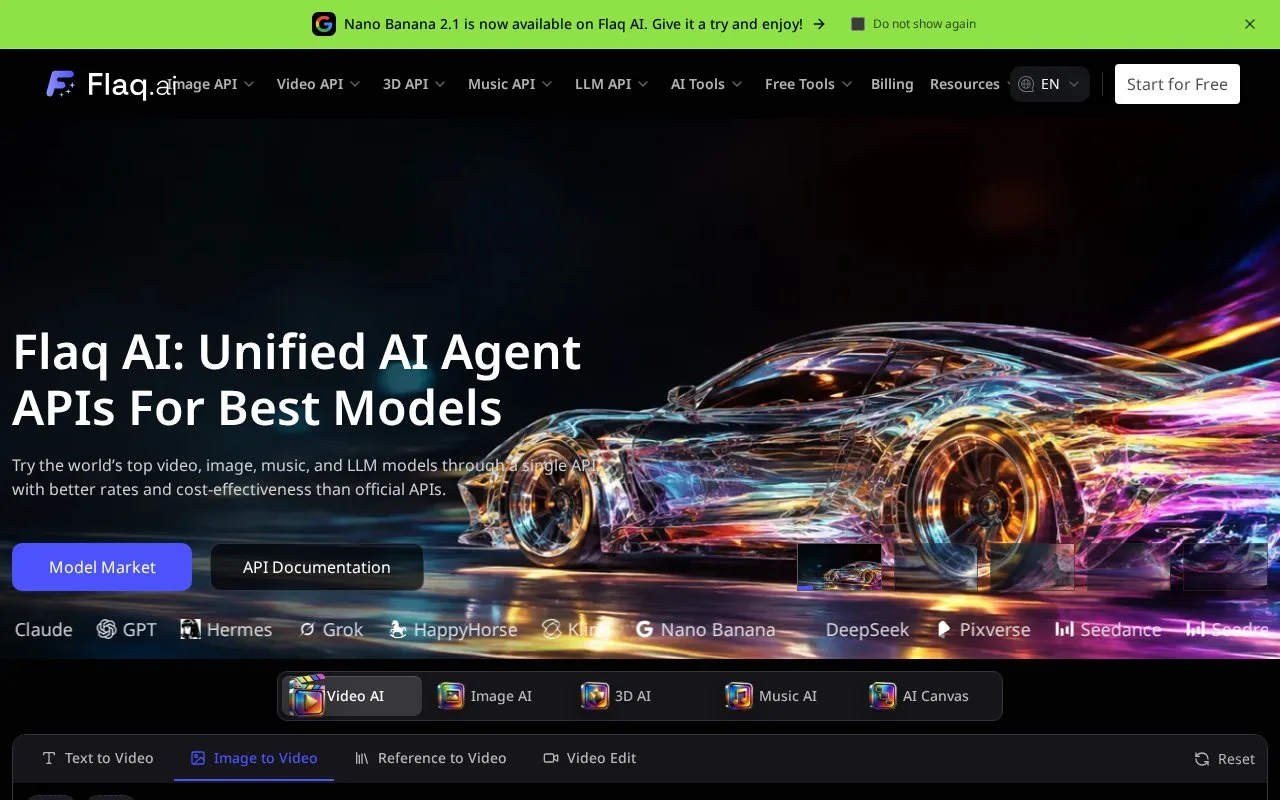Image resolution: width=1280 pixels, height=800 pixels.
Task: Open the Flaq.ai logo home link
Action: pos(111,84)
